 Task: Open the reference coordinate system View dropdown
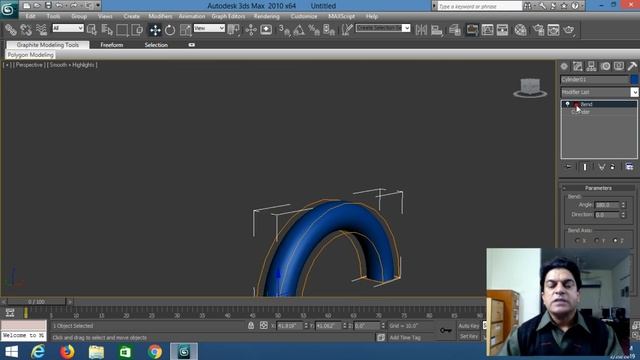point(209,28)
